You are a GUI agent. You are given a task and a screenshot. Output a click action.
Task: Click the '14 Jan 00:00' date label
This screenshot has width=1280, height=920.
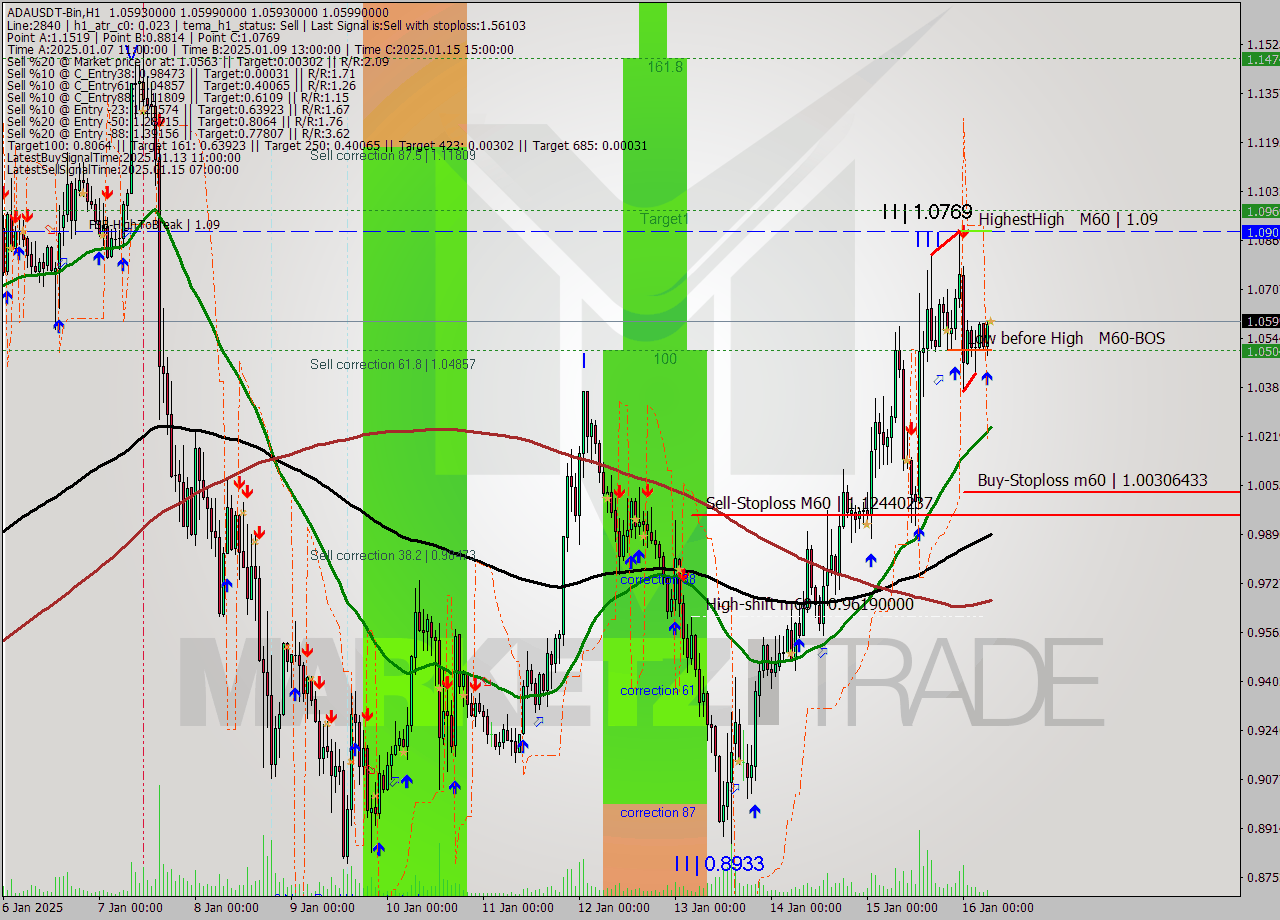(x=806, y=908)
